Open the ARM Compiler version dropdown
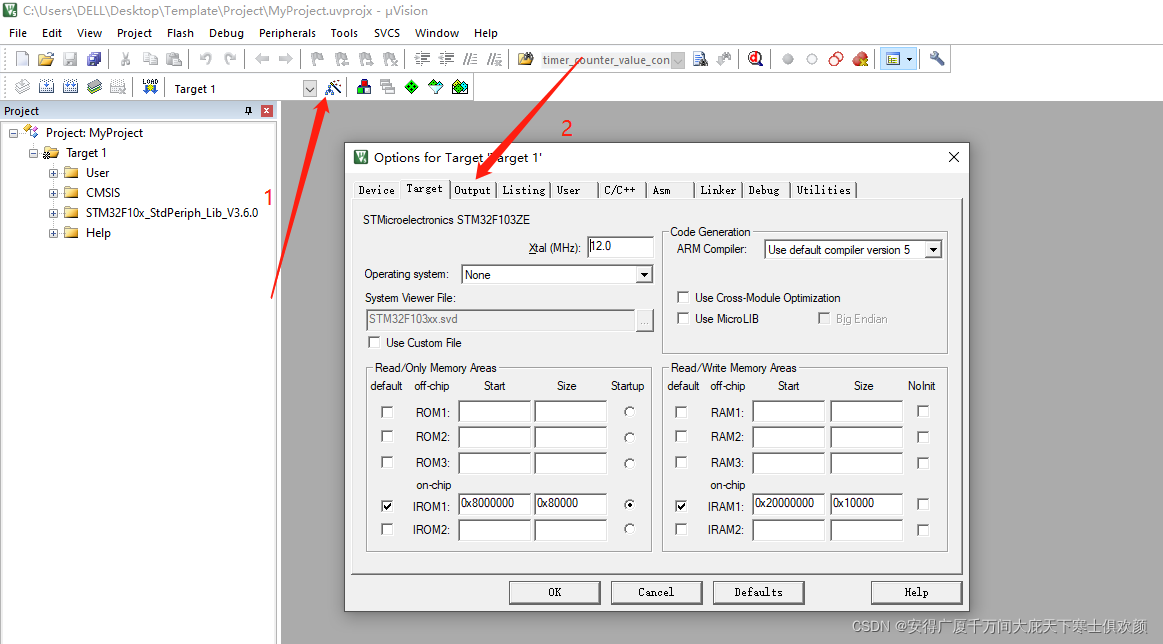 tap(933, 250)
